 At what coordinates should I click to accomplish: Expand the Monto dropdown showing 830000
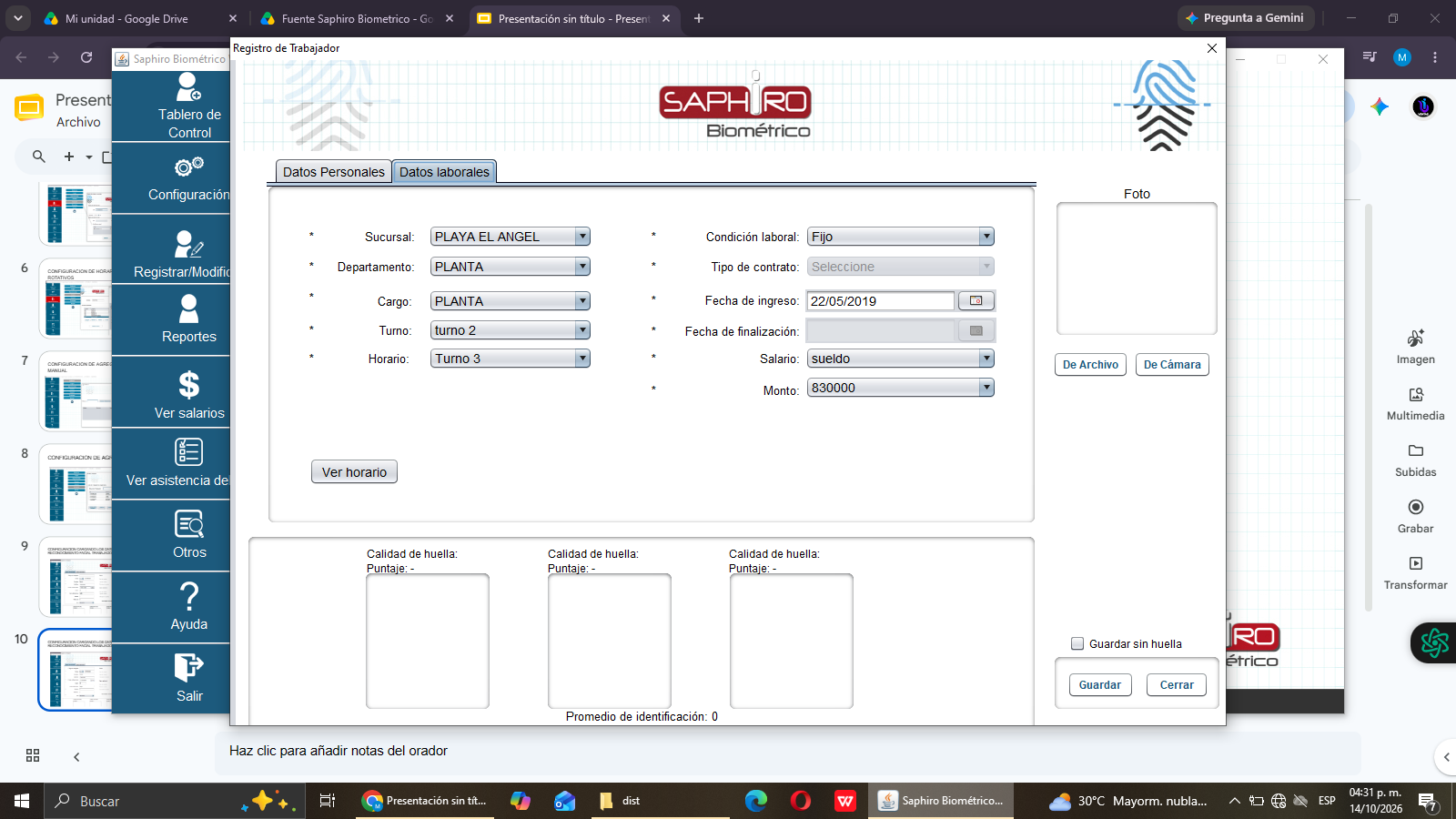(986, 388)
